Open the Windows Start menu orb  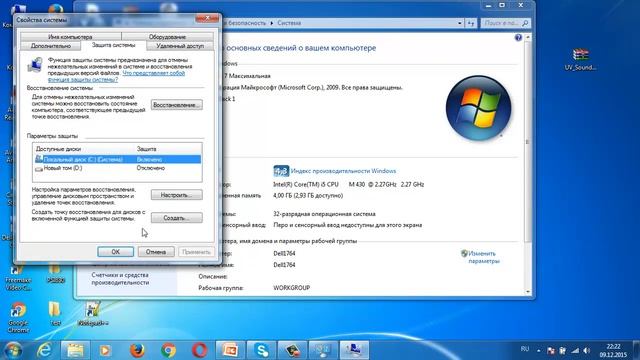pos(13,350)
